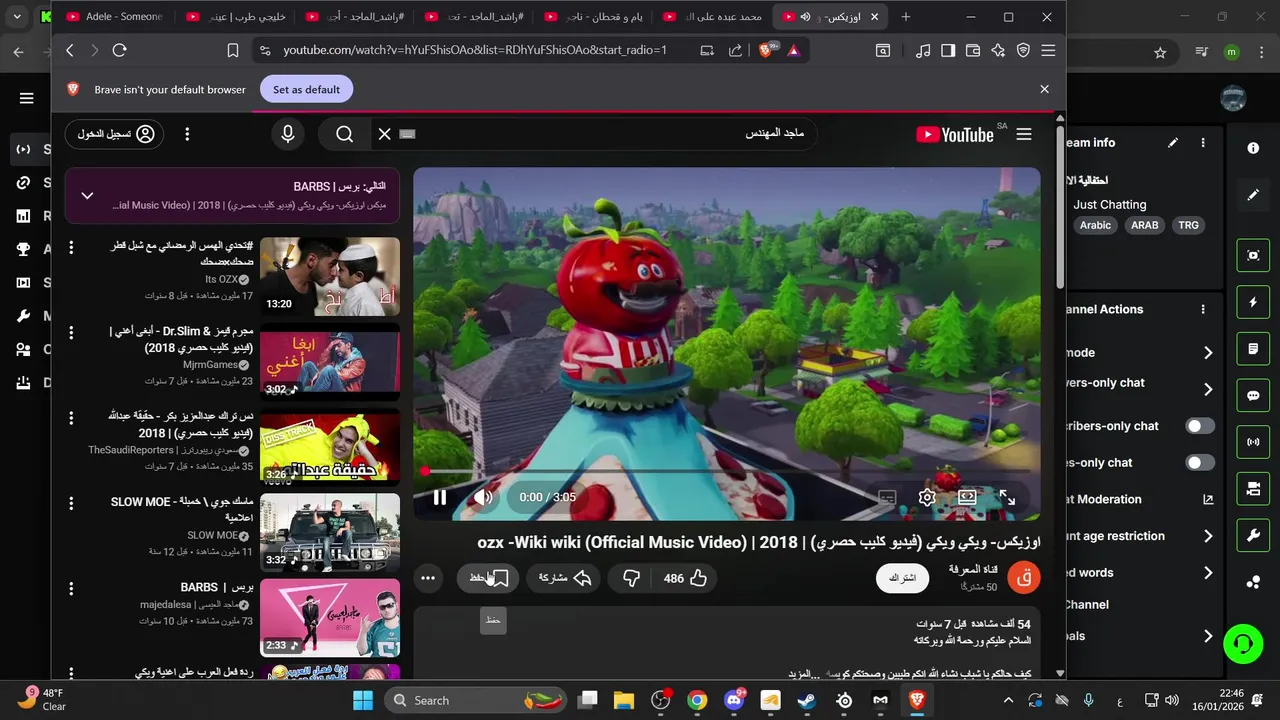Open the قناة المعرفة channel avatar
1280x720 pixels.
tap(1023, 578)
